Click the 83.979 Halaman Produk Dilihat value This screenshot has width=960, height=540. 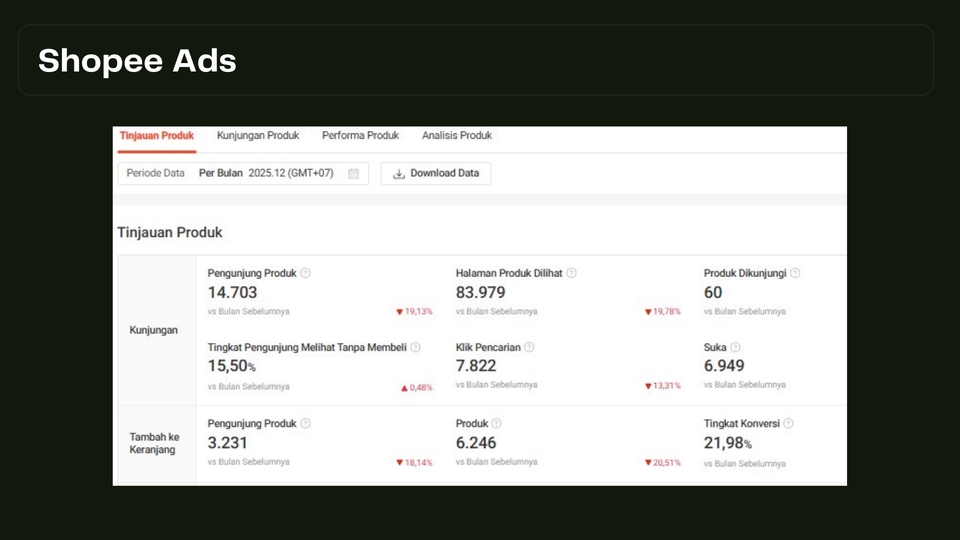[x=480, y=292]
